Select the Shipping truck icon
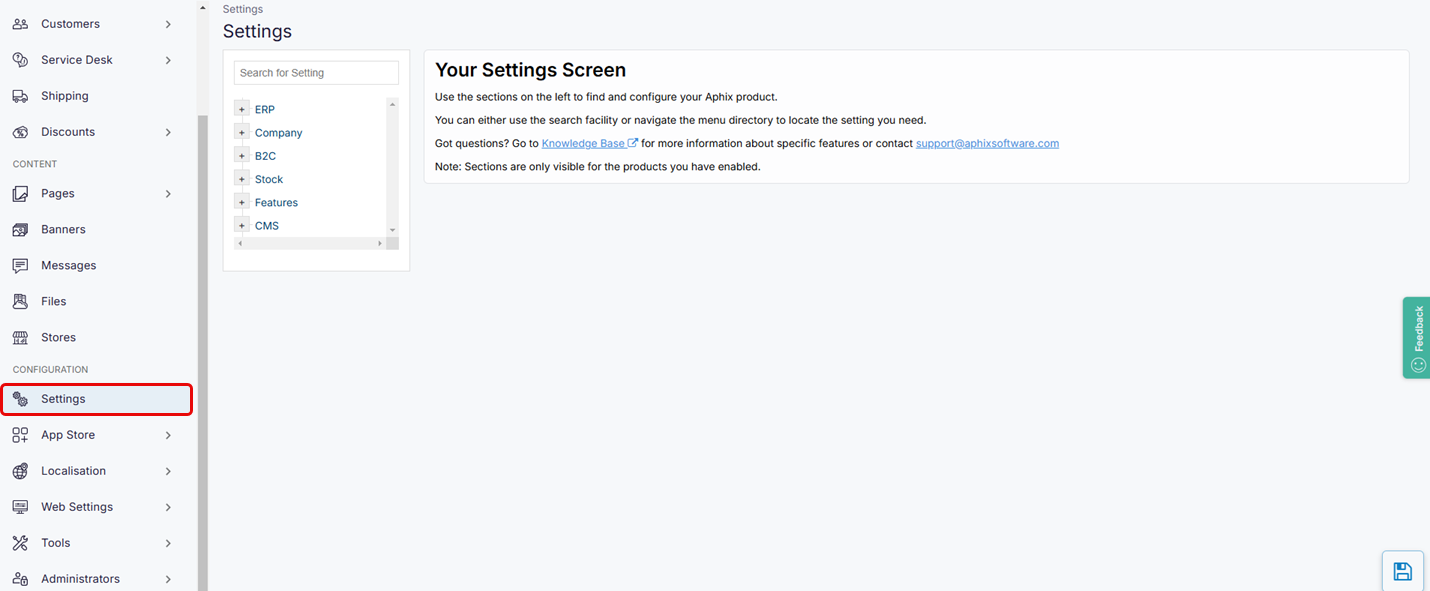 pyautogui.click(x=20, y=95)
